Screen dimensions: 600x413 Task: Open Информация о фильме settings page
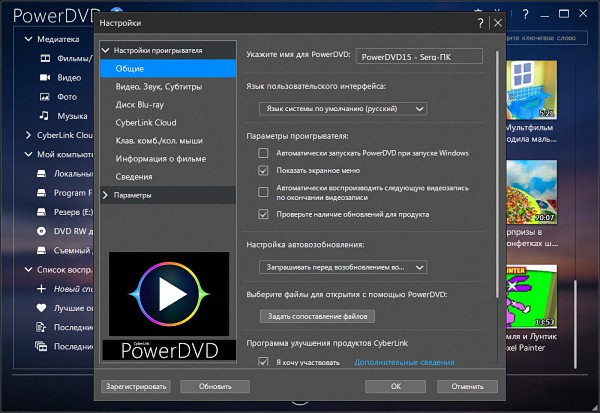point(168,159)
